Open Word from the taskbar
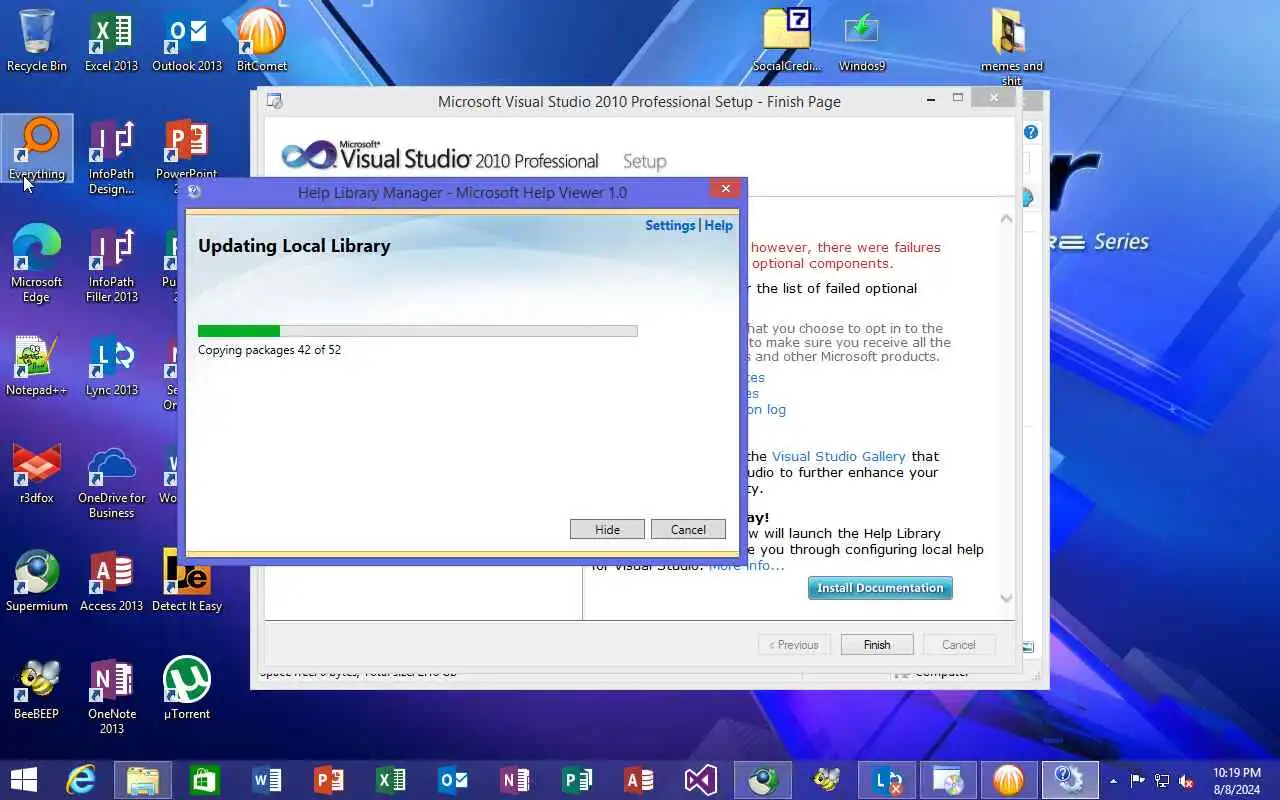This screenshot has height=800, width=1280. pyautogui.click(x=267, y=780)
